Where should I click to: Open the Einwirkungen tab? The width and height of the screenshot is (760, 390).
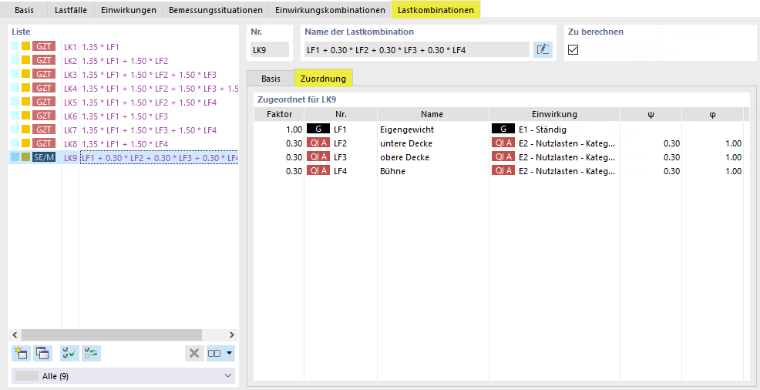128,10
